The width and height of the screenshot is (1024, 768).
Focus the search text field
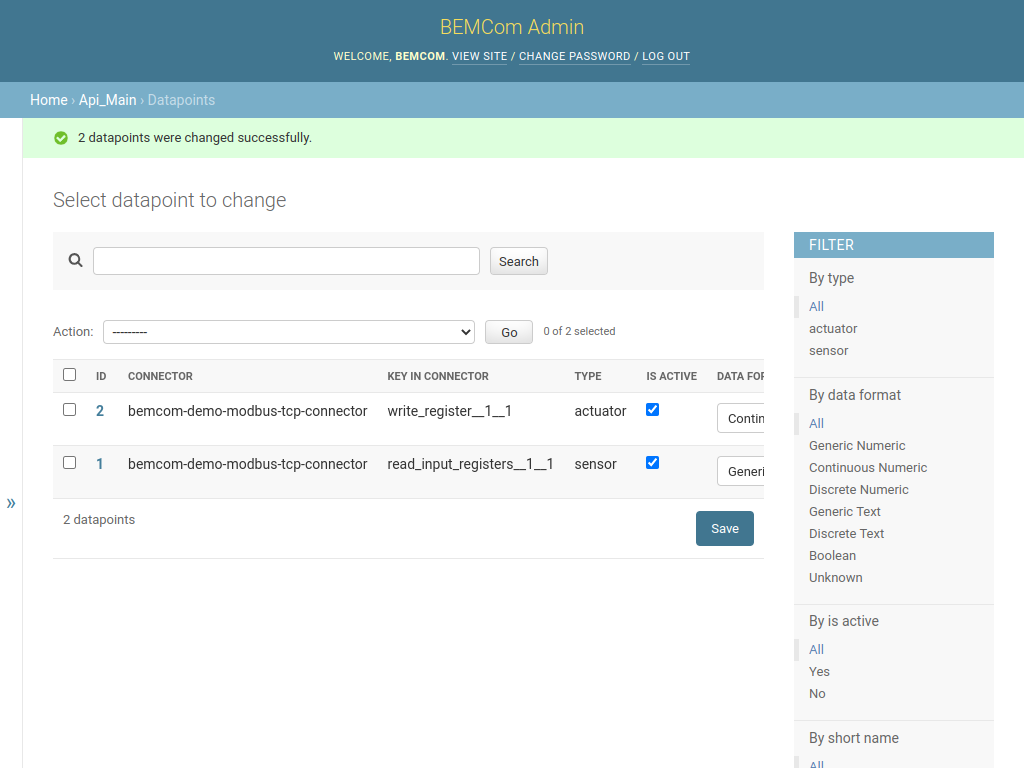[x=286, y=261]
